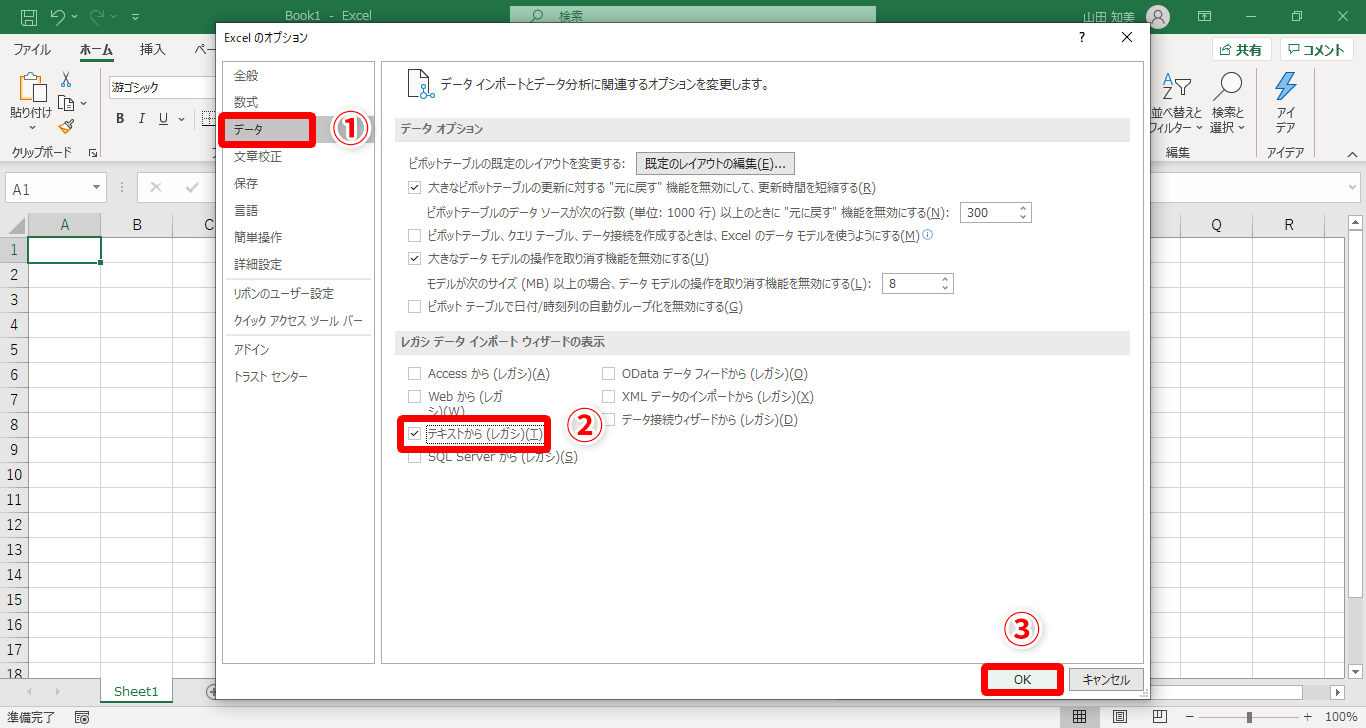Open the underline style dropdown arrow
This screenshot has height=728, width=1366.
click(x=181, y=119)
